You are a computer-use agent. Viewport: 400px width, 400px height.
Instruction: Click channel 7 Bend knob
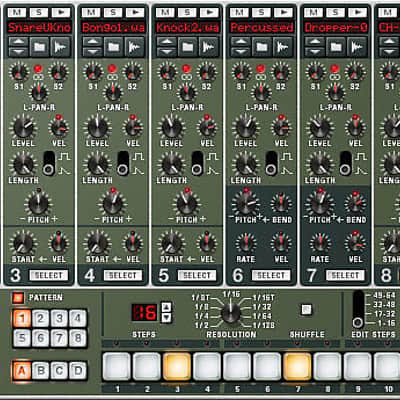355,204
